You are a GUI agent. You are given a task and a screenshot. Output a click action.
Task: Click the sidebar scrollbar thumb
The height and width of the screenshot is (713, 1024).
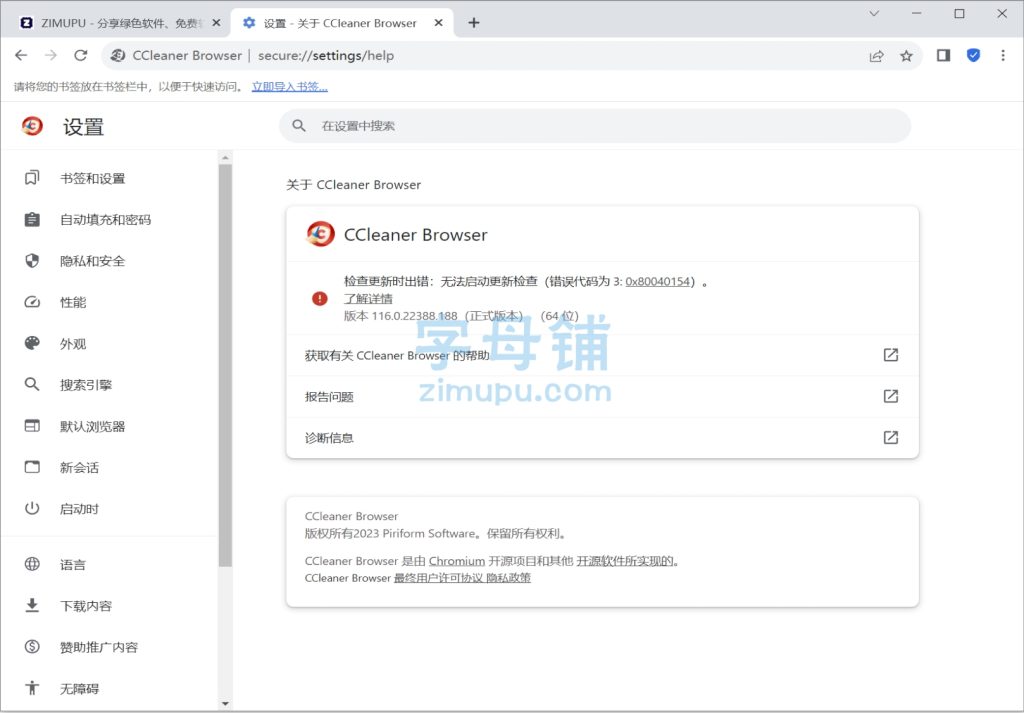(225, 366)
